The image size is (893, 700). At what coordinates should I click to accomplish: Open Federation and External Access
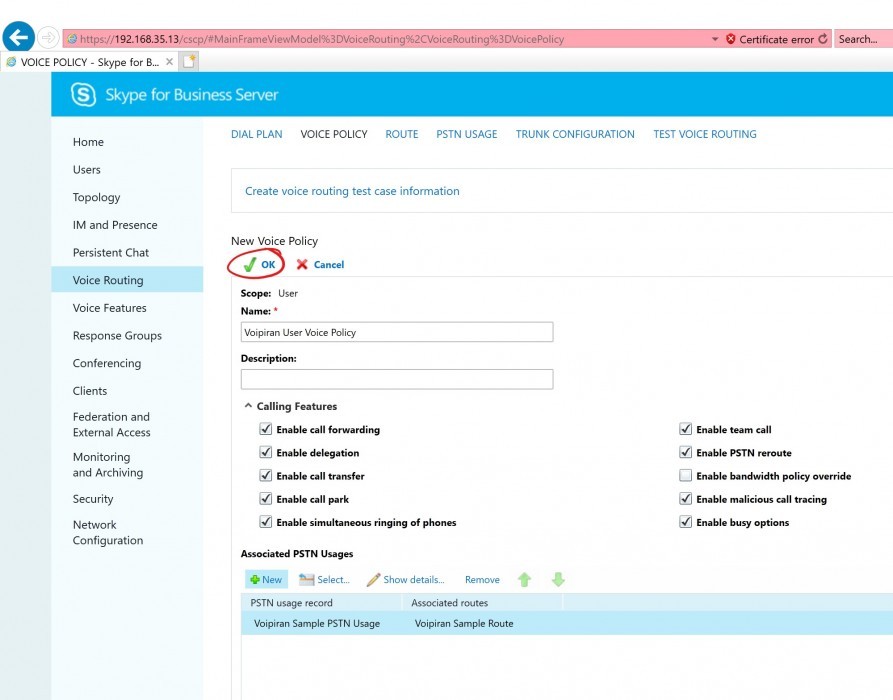click(x=112, y=424)
